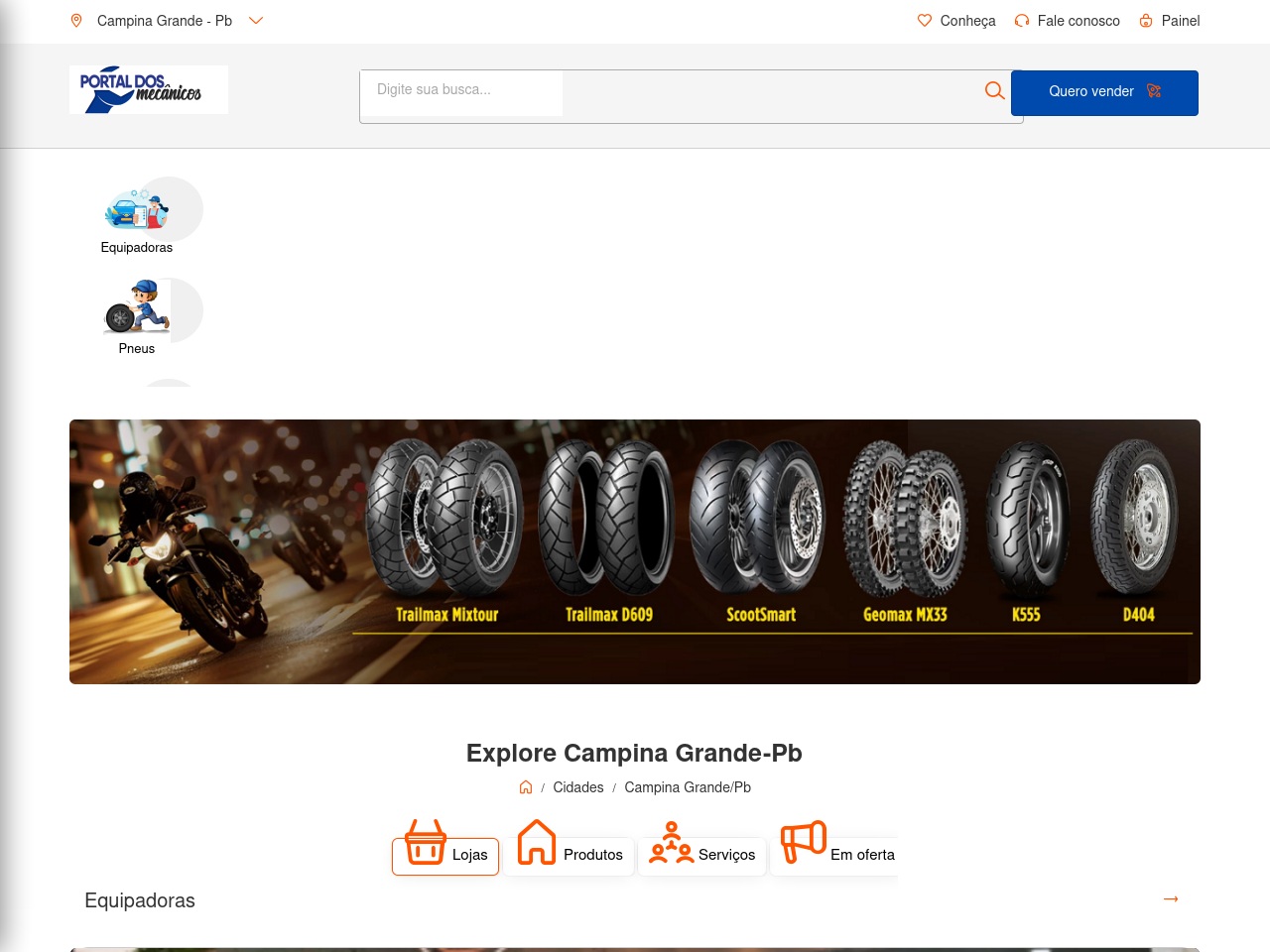Screen dimensions: 1270x952
Task: Click the orange arrow next to Equipadoras section
Action: coord(1171,898)
